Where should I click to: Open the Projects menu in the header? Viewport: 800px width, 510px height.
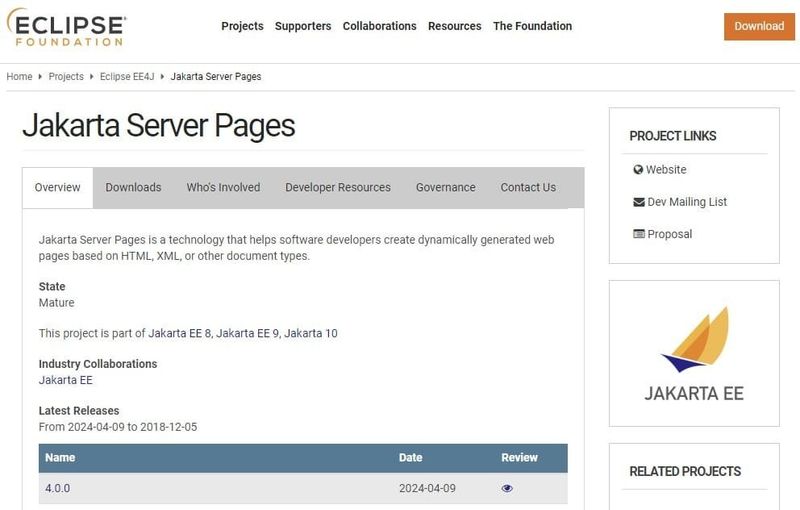(242, 26)
